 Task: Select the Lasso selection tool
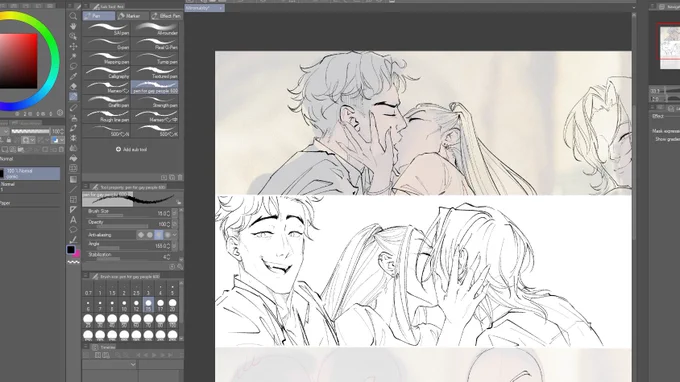73,66
